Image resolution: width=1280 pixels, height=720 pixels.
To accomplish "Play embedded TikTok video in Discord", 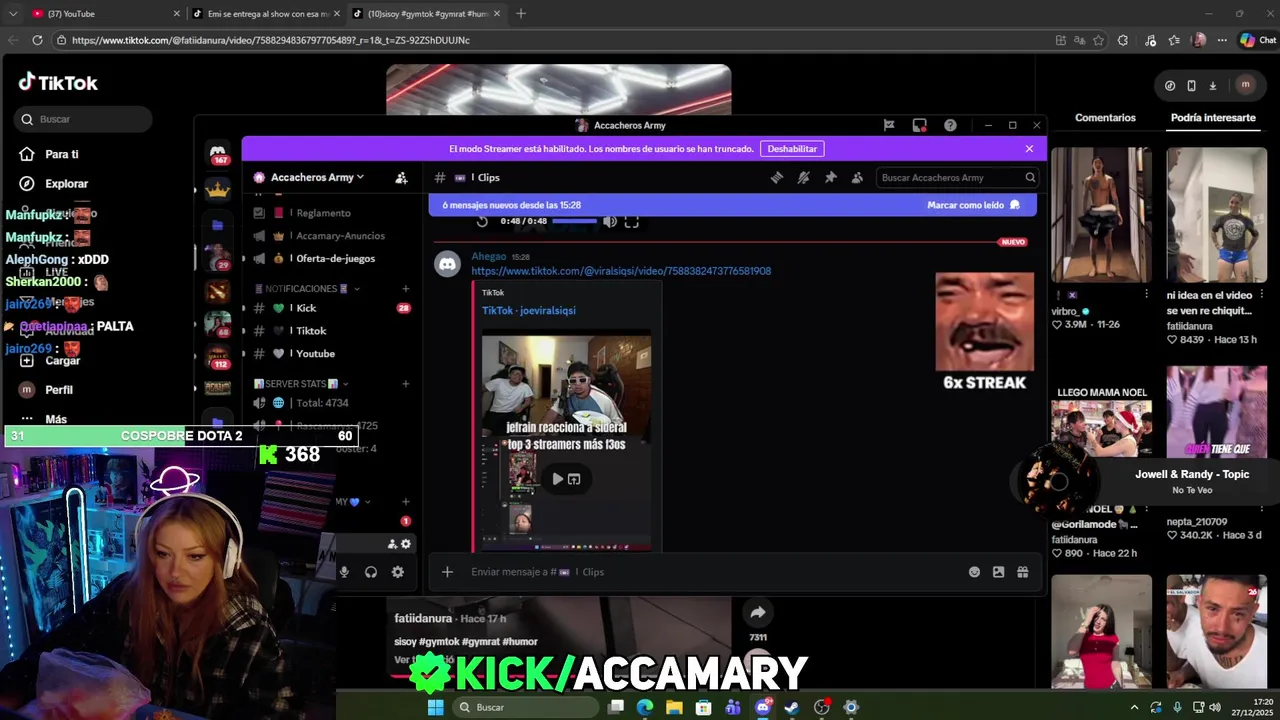I will coord(557,479).
